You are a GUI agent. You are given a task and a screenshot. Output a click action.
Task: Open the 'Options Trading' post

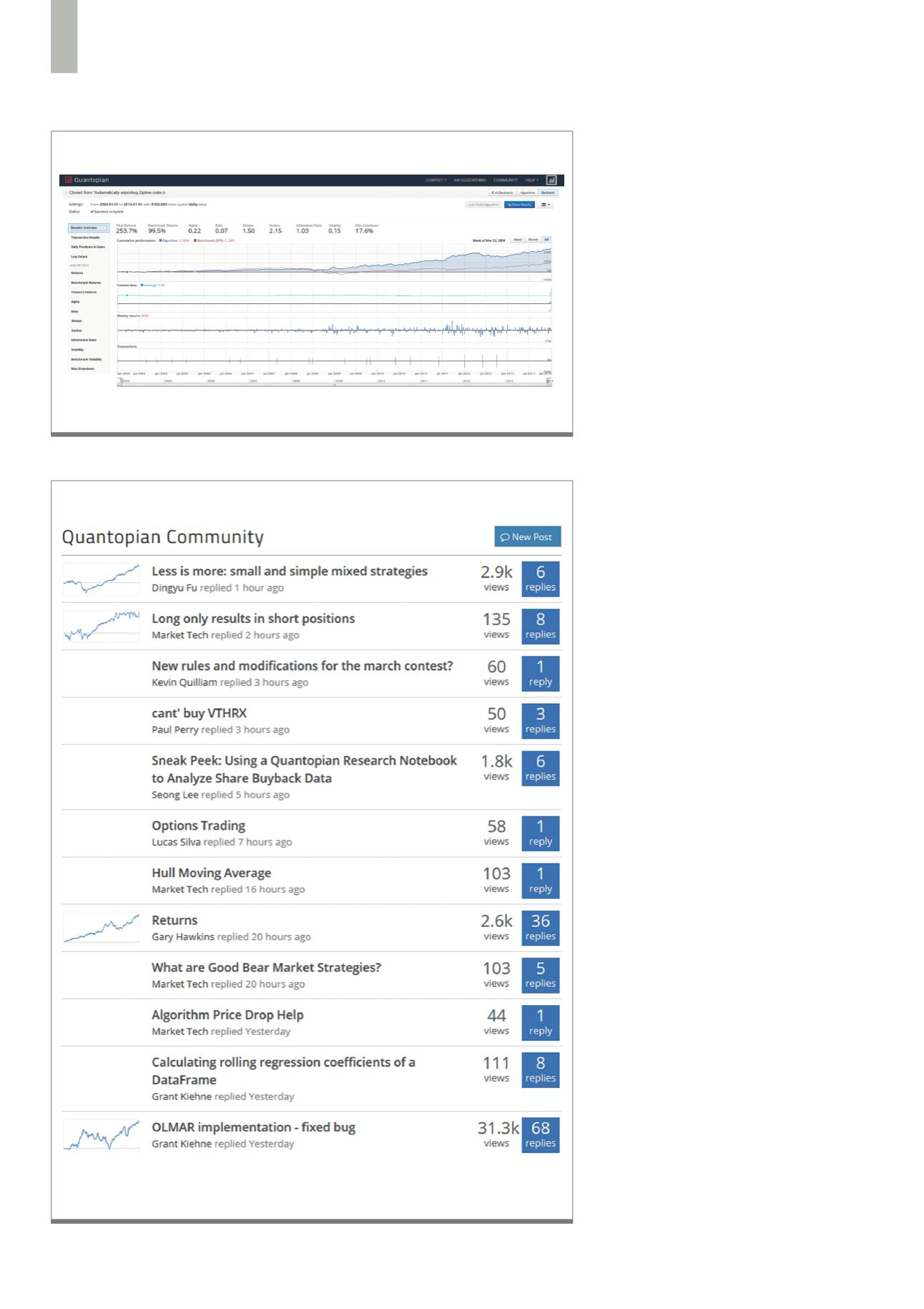point(198,825)
